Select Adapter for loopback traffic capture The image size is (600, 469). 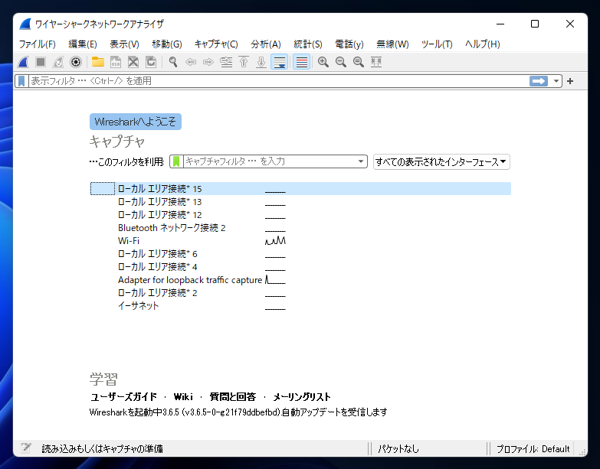coord(300,280)
